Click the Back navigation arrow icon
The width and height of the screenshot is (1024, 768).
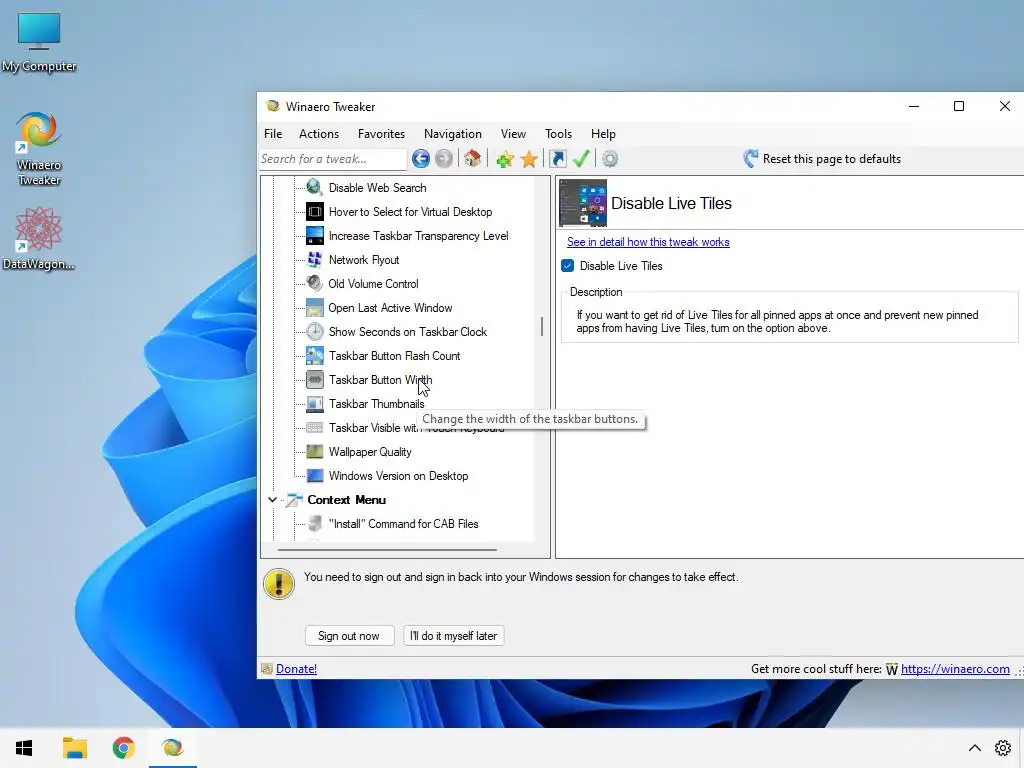click(421, 159)
